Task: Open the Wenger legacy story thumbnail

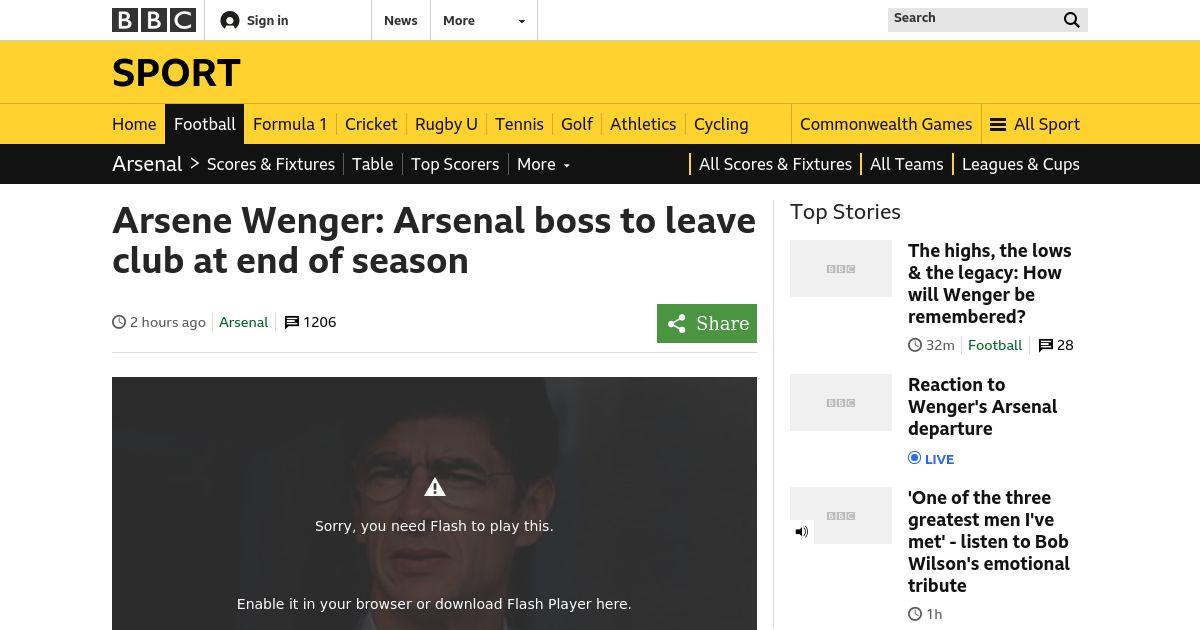Action: pyautogui.click(x=841, y=268)
